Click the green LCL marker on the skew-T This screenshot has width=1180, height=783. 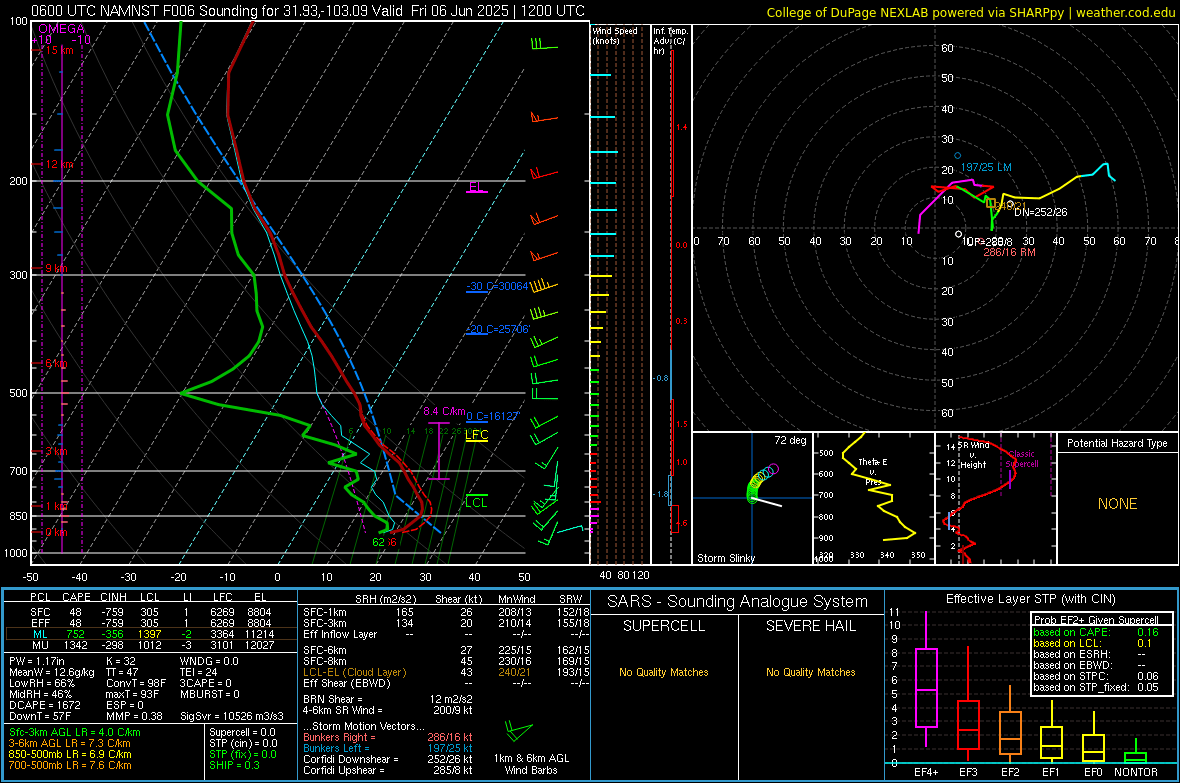476,502
